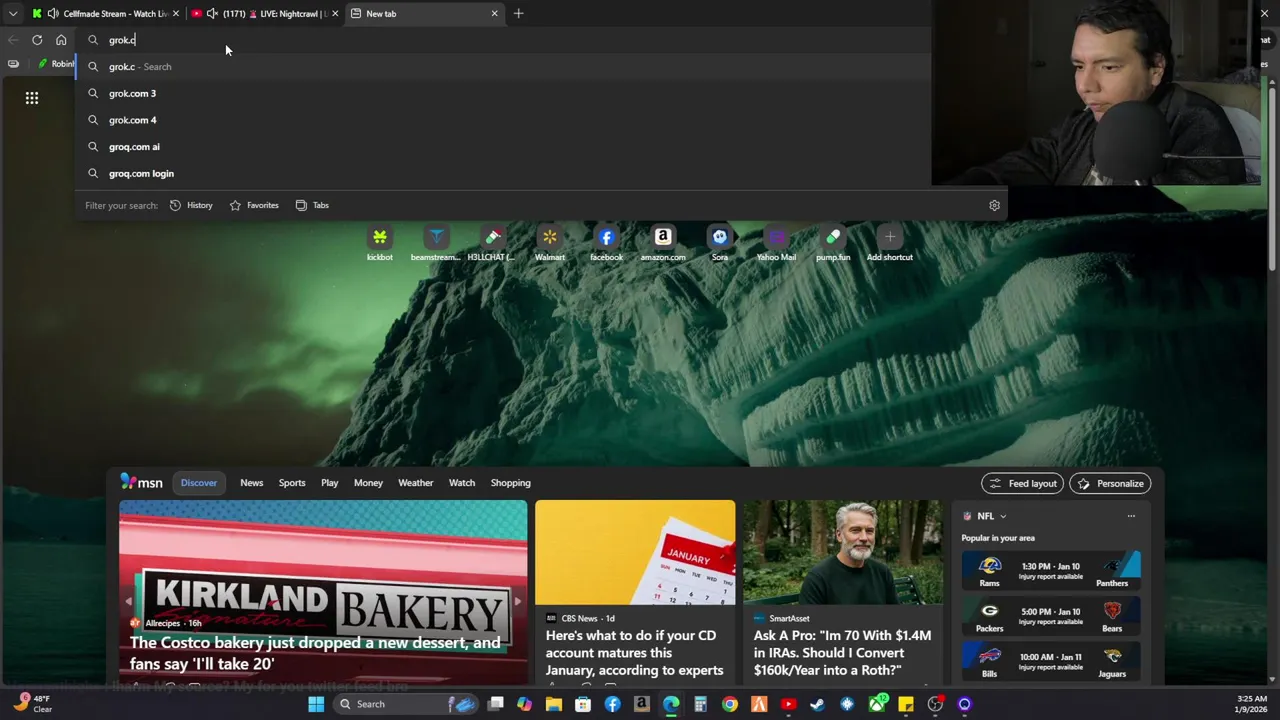Open the Rams vs Panthers game

[1051, 570]
